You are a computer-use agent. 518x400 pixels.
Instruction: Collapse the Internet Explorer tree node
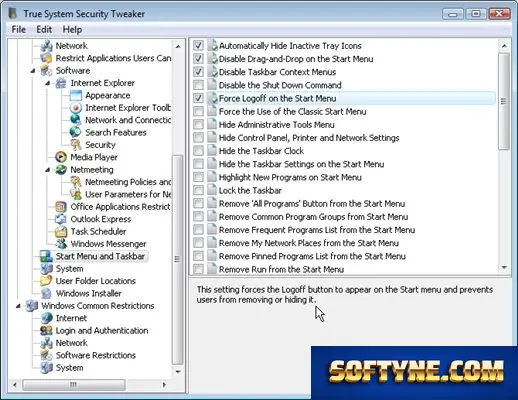click(47, 83)
